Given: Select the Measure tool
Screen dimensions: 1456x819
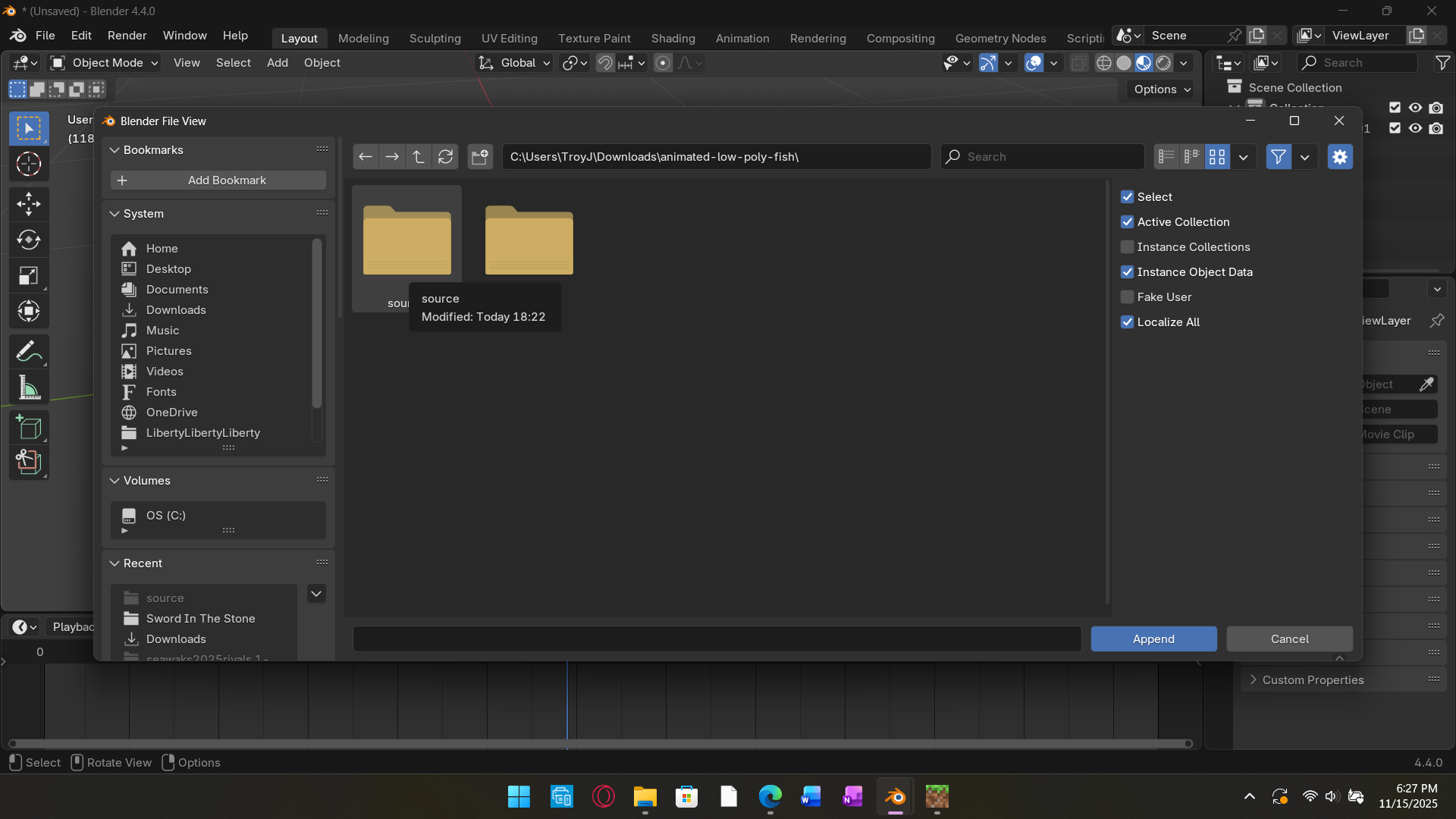Looking at the screenshot, I should [x=29, y=389].
